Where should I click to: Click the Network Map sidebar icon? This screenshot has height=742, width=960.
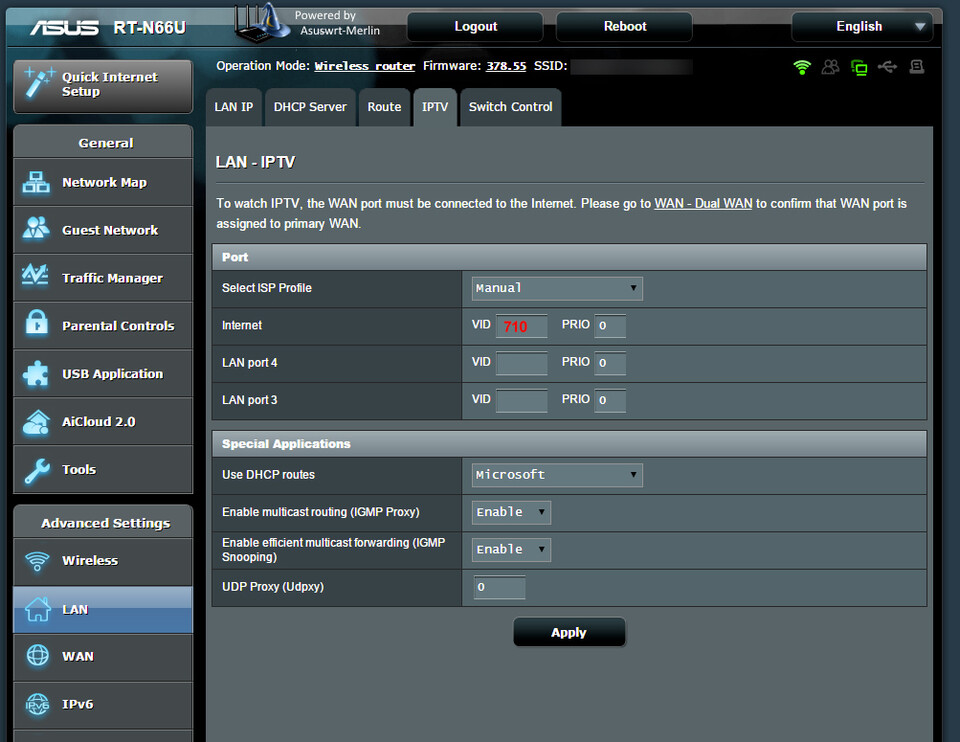37,183
